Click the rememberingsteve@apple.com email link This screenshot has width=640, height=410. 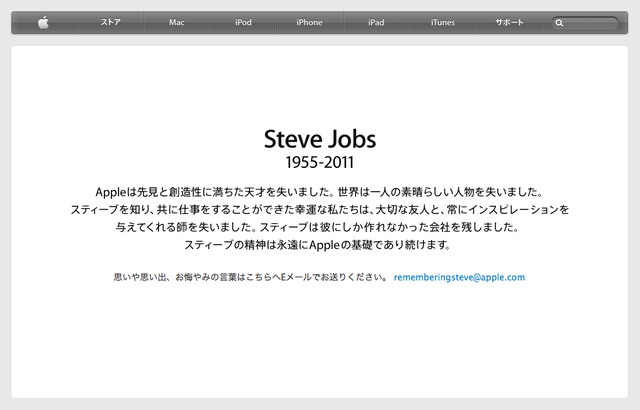pos(459,277)
